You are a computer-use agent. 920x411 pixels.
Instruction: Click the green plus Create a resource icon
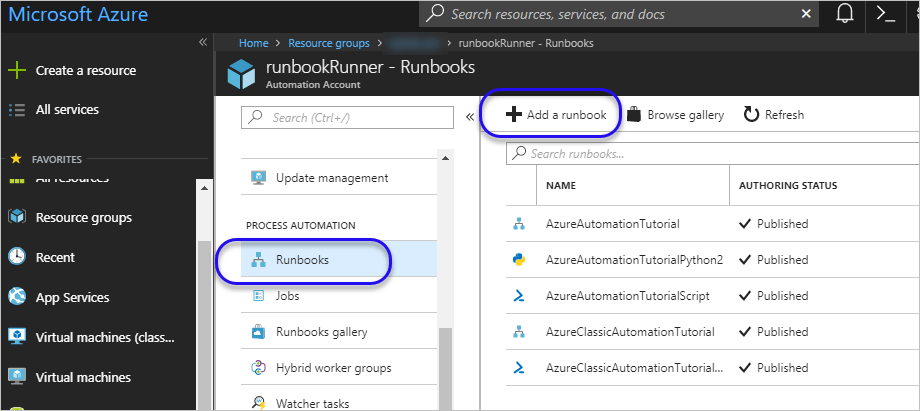click(17, 70)
